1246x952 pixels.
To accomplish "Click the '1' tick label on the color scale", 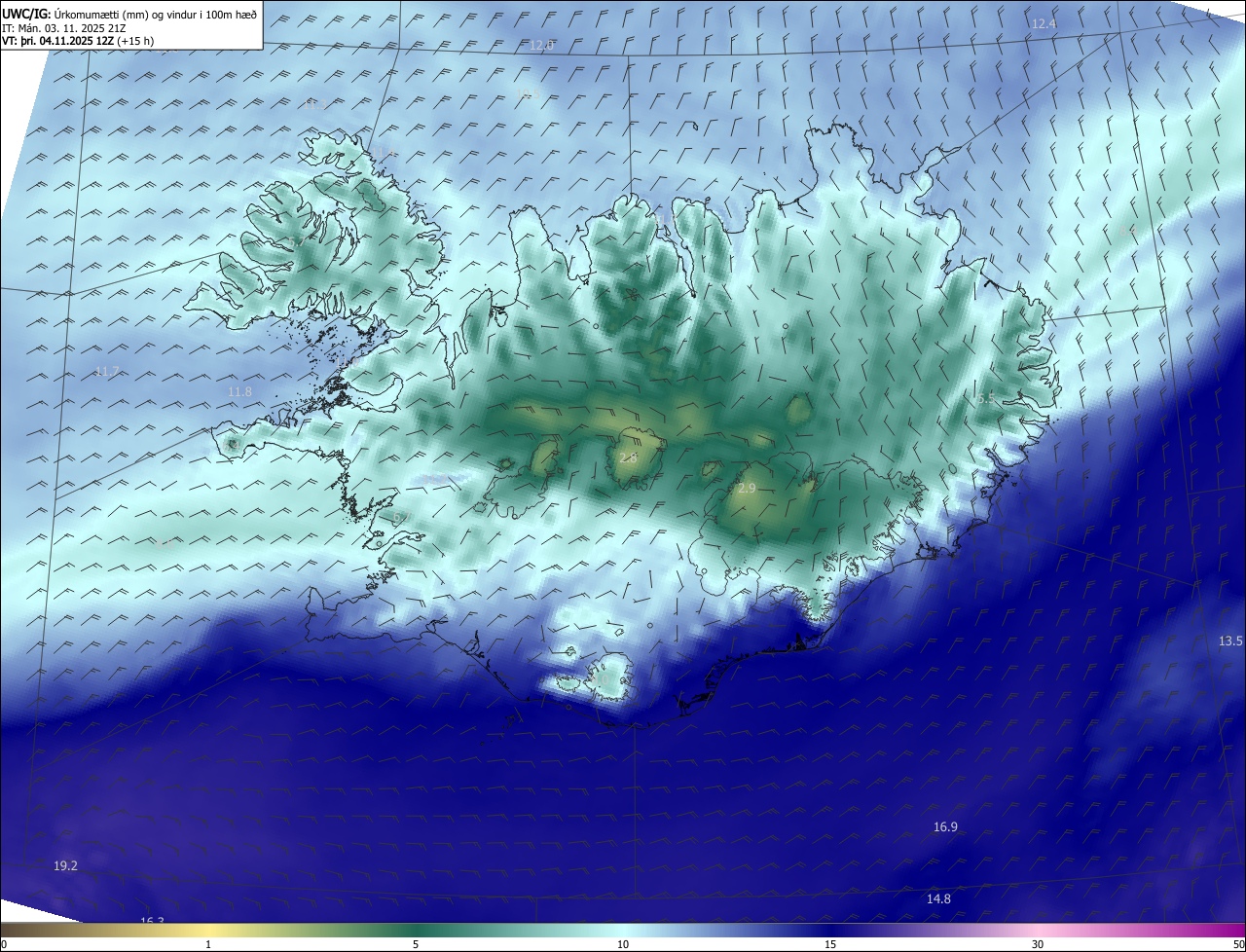I will pos(208,944).
